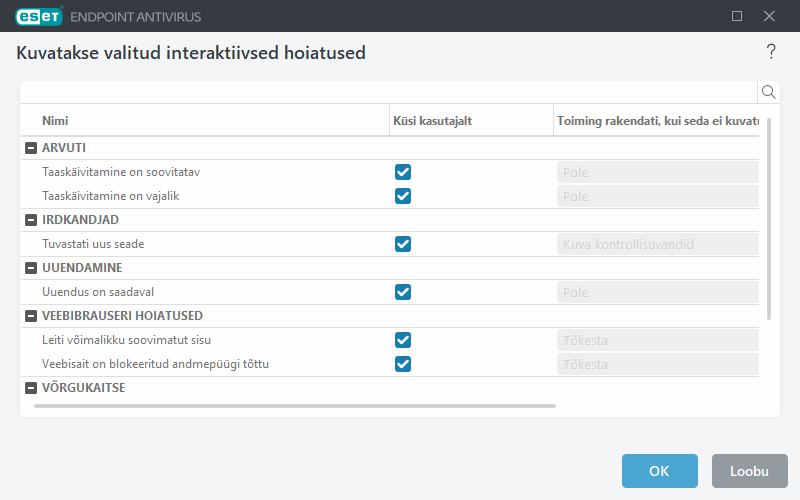Click the horizontal scrollbar at list bottom

(x=294, y=406)
